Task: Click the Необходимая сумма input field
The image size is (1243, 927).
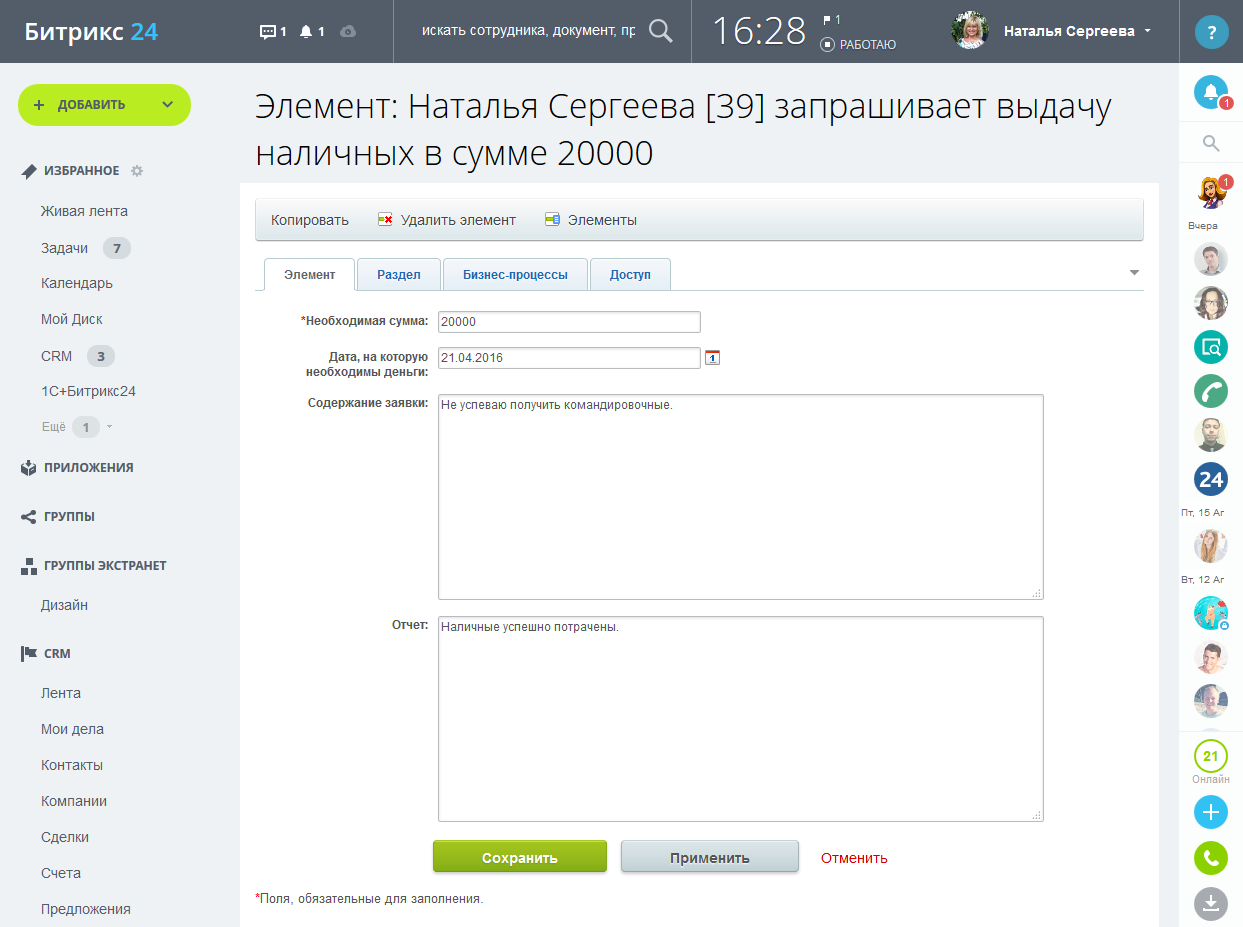Action: click(x=569, y=322)
